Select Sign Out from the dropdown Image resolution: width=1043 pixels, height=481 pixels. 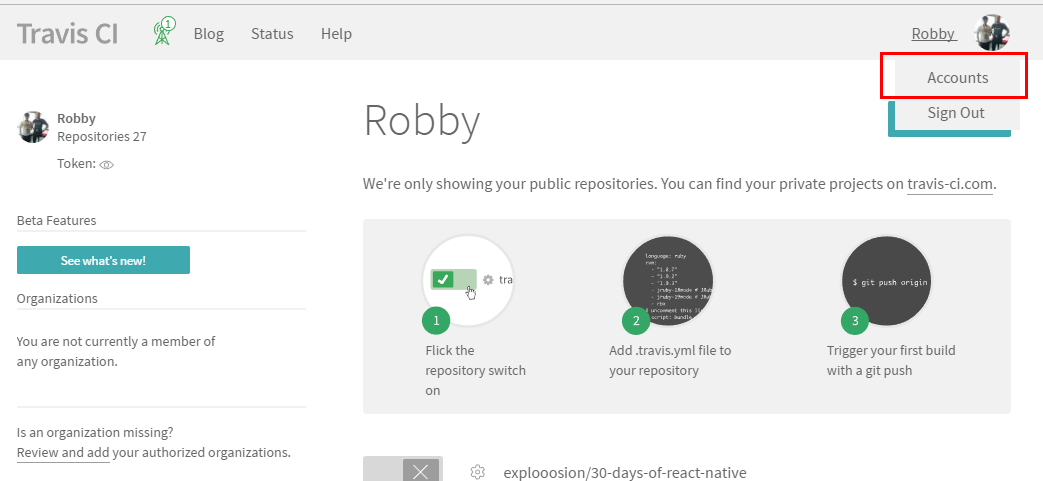[956, 112]
